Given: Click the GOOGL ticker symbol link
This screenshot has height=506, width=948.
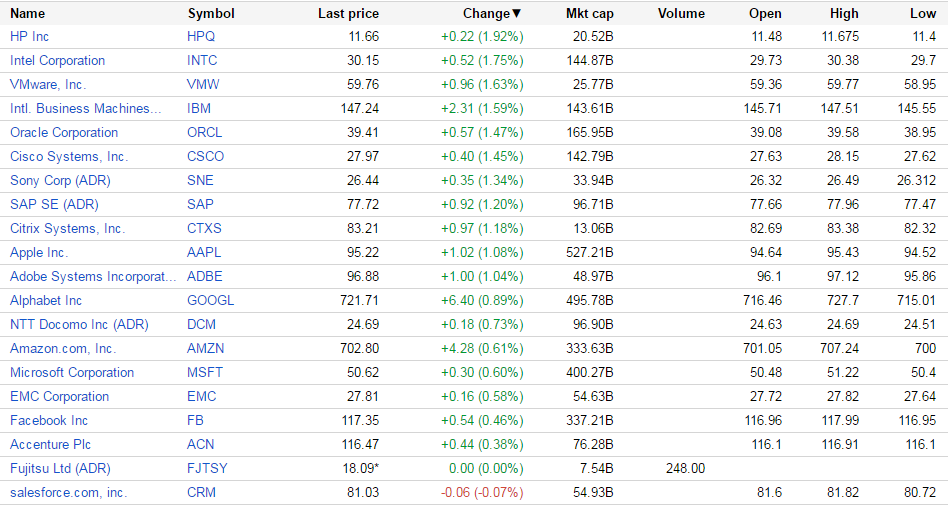Looking at the screenshot, I should (x=210, y=300).
